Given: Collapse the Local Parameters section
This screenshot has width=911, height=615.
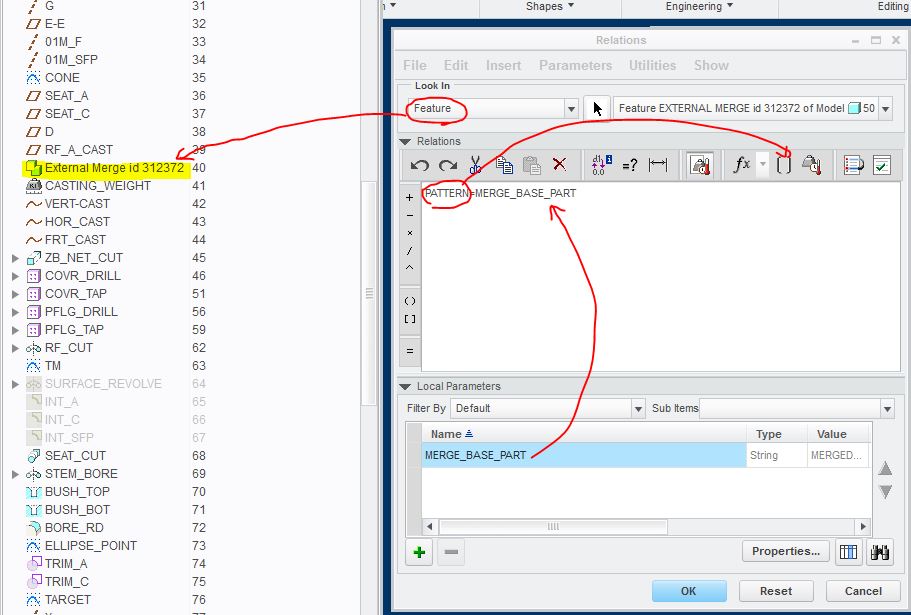Looking at the screenshot, I should click(404, 386).
